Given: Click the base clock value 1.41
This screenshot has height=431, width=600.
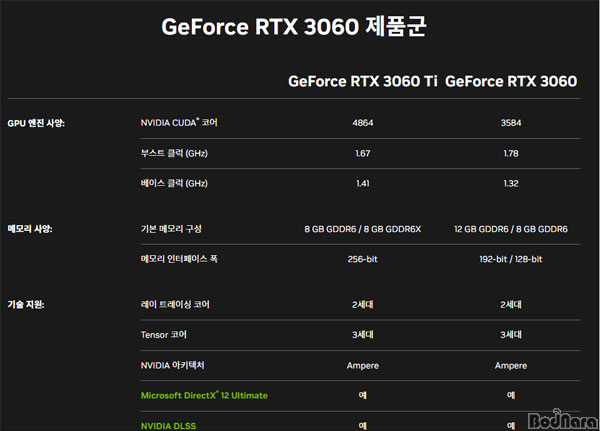Looking at the screenshot, I should (x=363, y=184).
